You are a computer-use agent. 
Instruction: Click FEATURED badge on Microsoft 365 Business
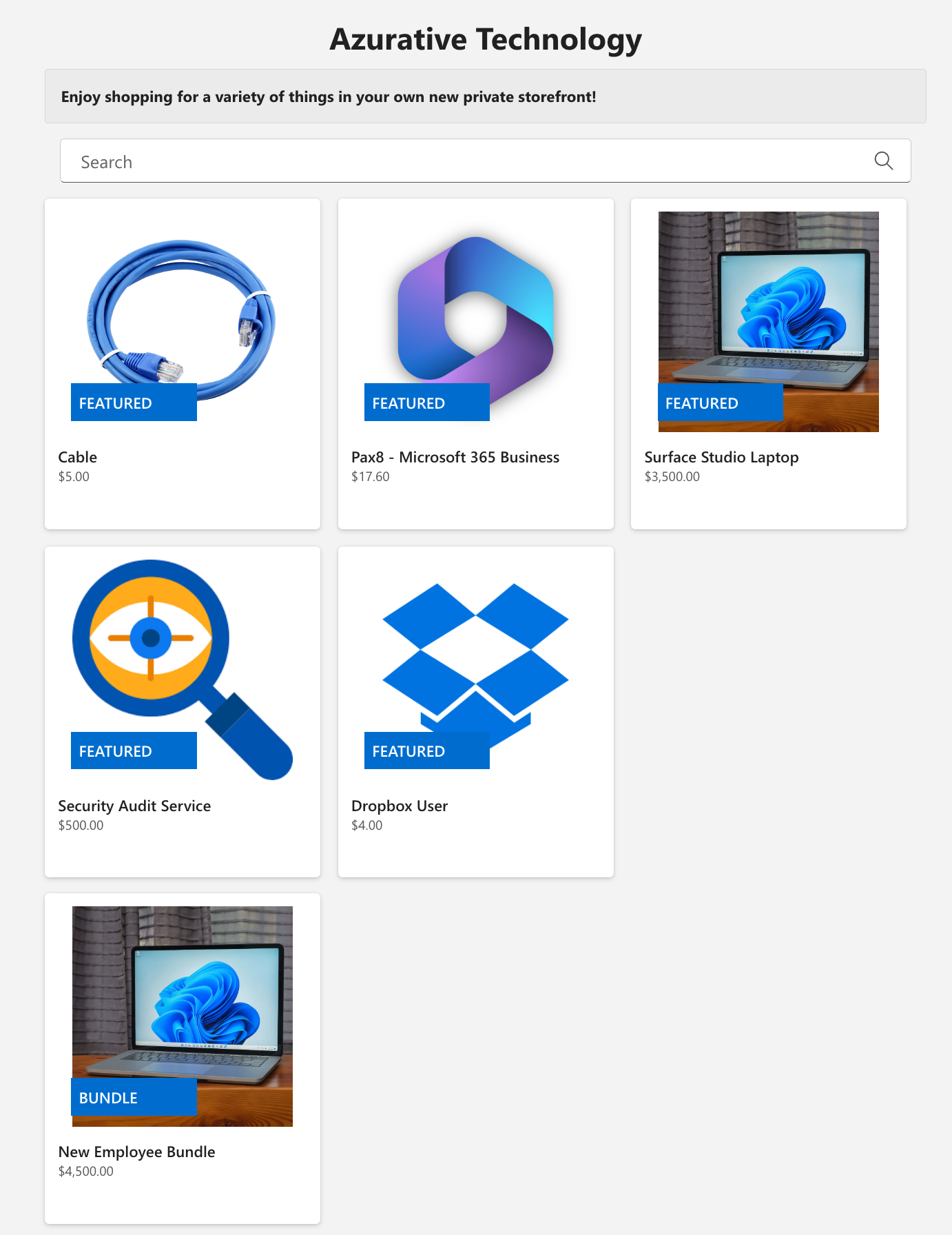[427, 402]
